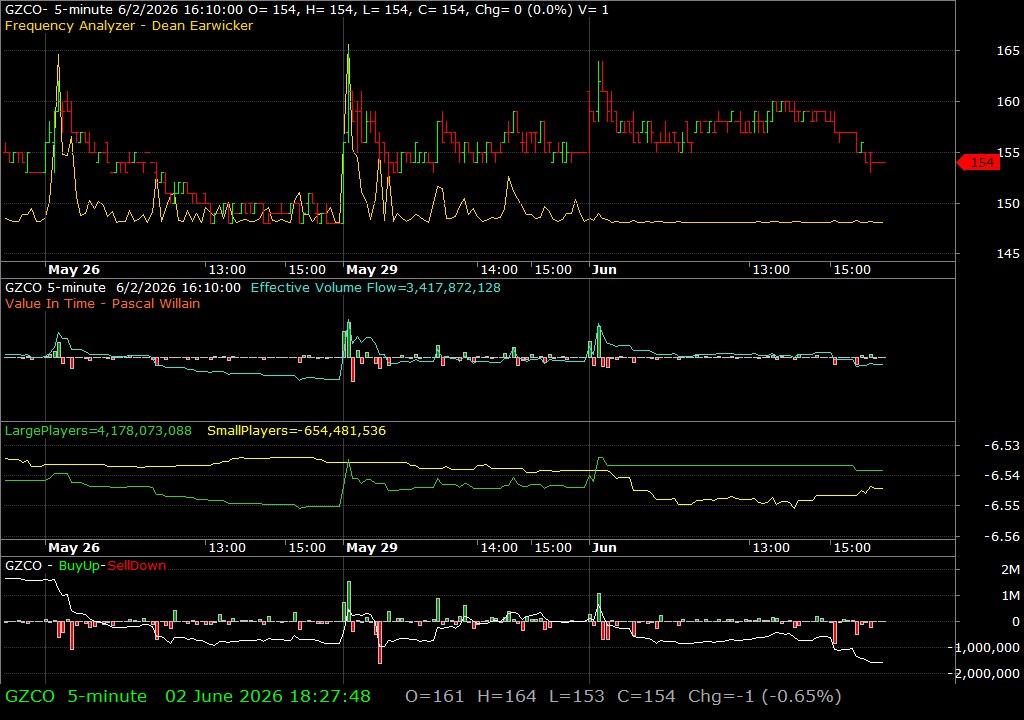Click the 14:00 tick on the lower time axis
The image size is (1024, 720).
point(500,548)
